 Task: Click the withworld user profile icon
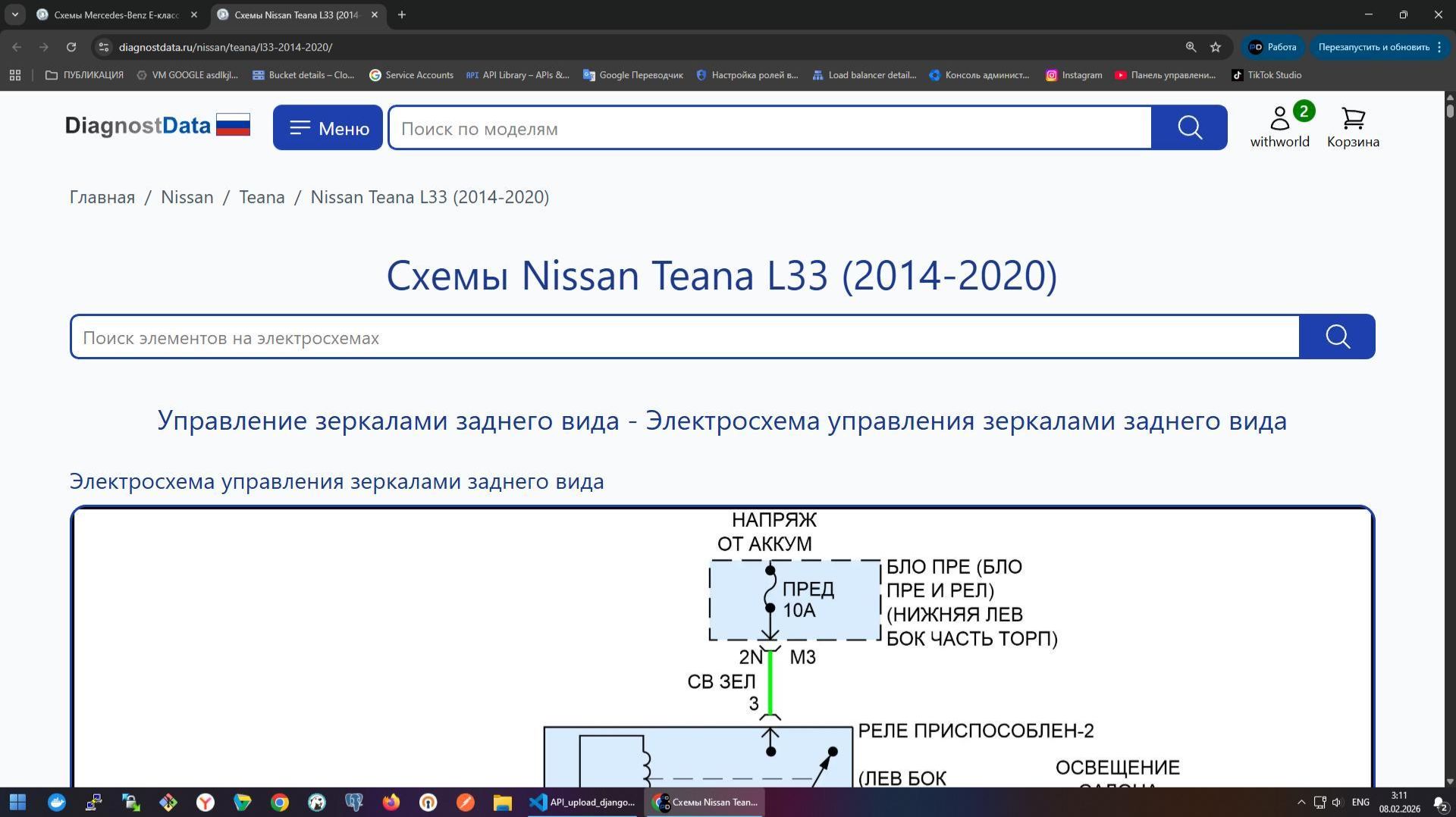tap(1279, 120)
